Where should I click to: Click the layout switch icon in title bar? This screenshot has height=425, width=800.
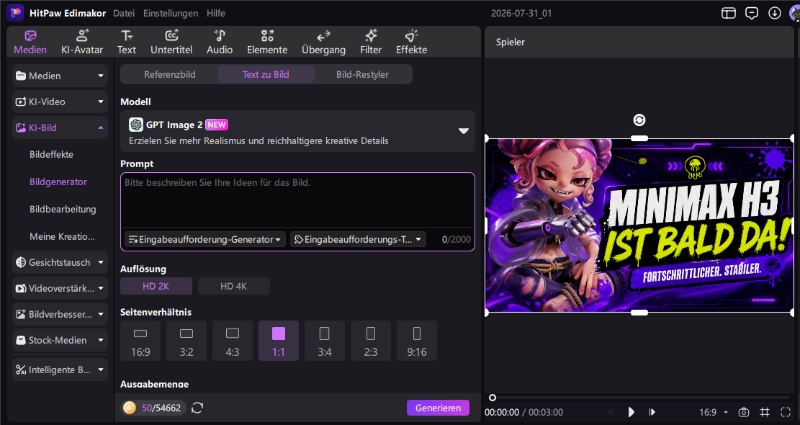(x=728, y=13)
